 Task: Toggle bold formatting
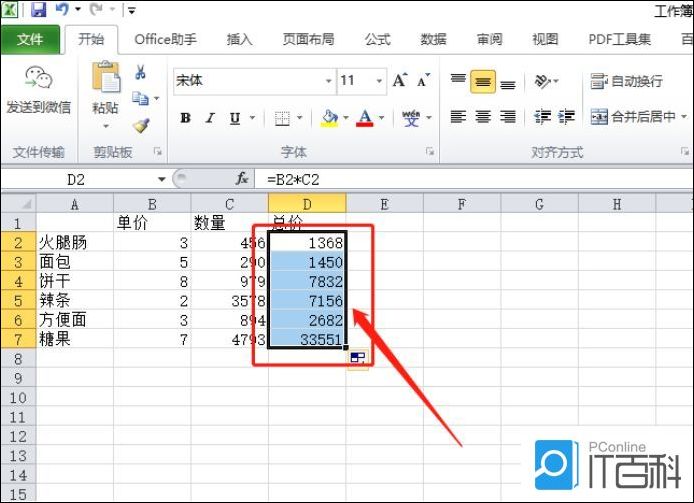click(185, 118)
